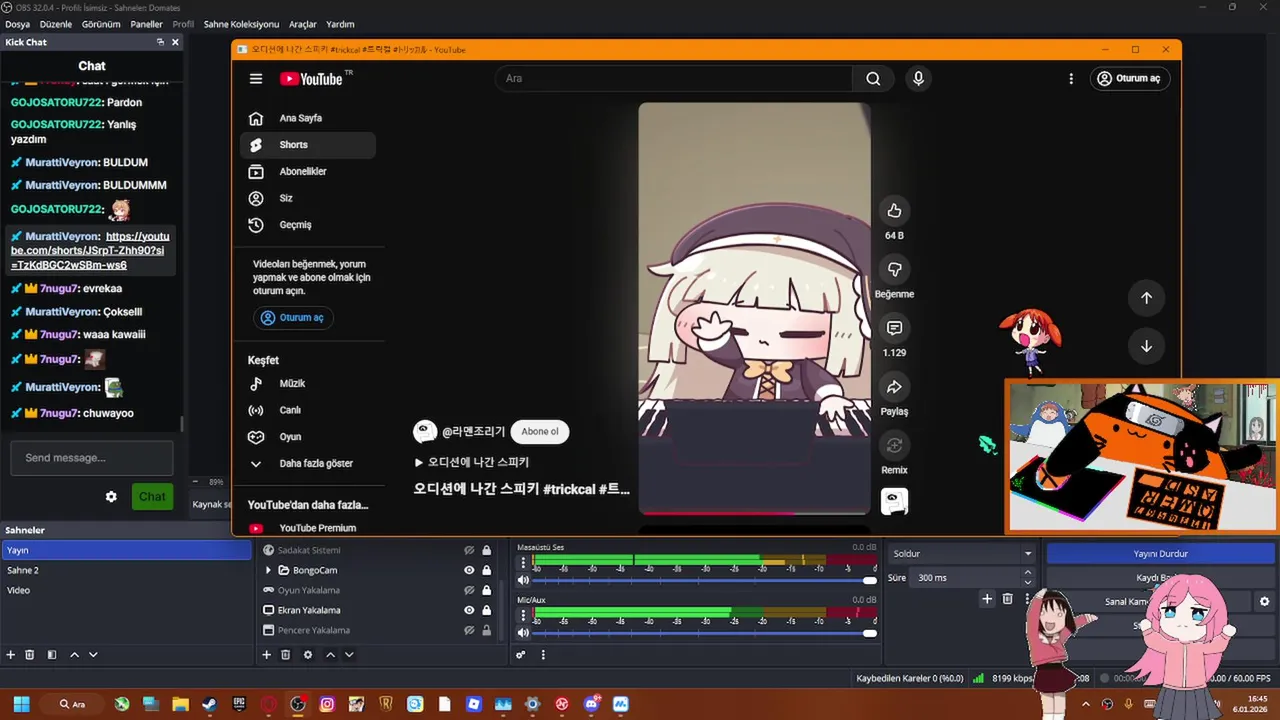Open Instagram from the taskbar
1280x720 pixels.
327,704
